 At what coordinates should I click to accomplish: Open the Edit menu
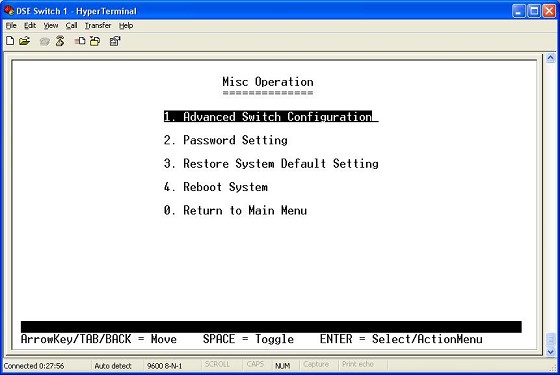30,26
